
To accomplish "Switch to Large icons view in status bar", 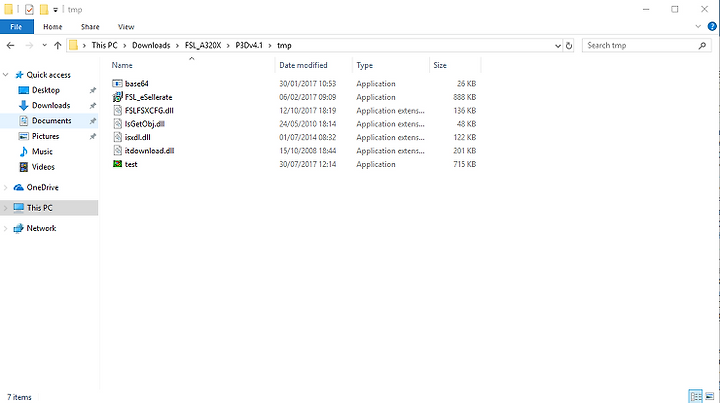I will pos(710,396).
